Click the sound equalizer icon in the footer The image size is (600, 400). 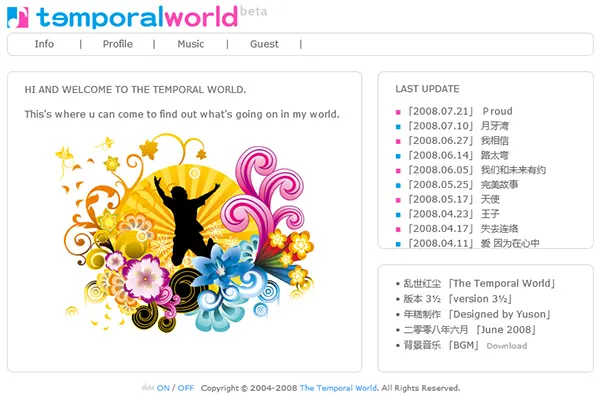(x=148, y=388)
